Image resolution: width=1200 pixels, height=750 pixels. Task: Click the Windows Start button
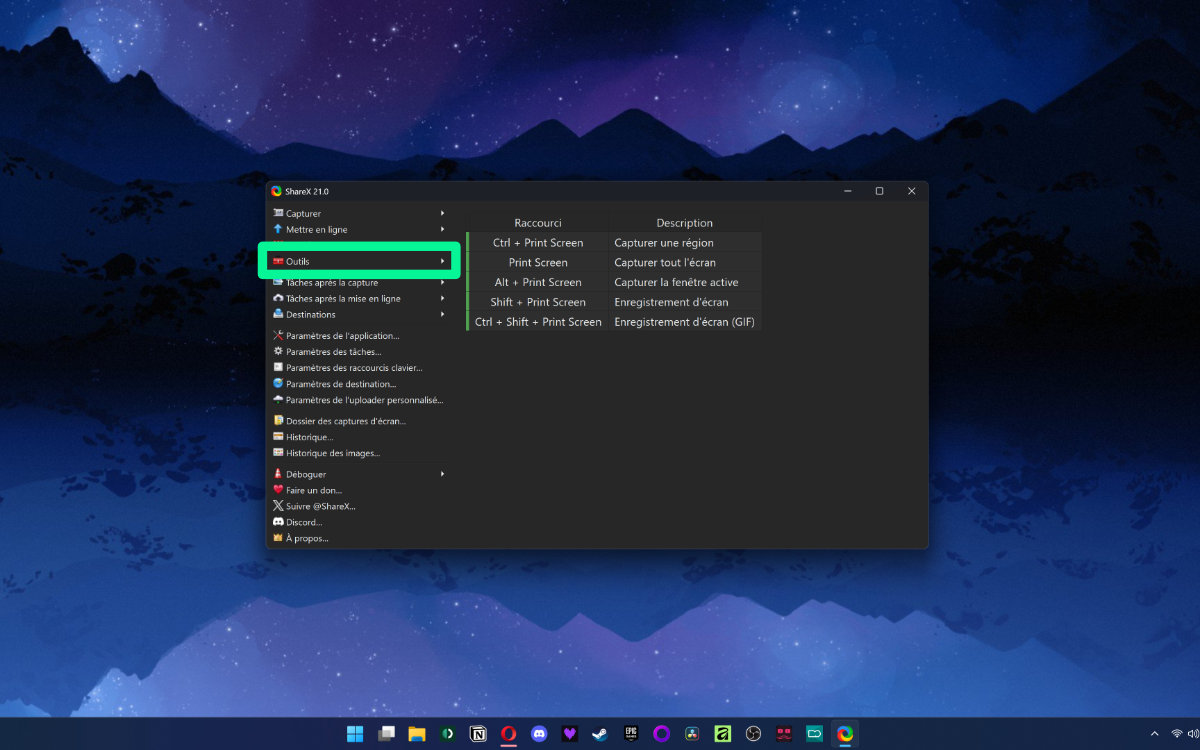click(x=355, y=734)
